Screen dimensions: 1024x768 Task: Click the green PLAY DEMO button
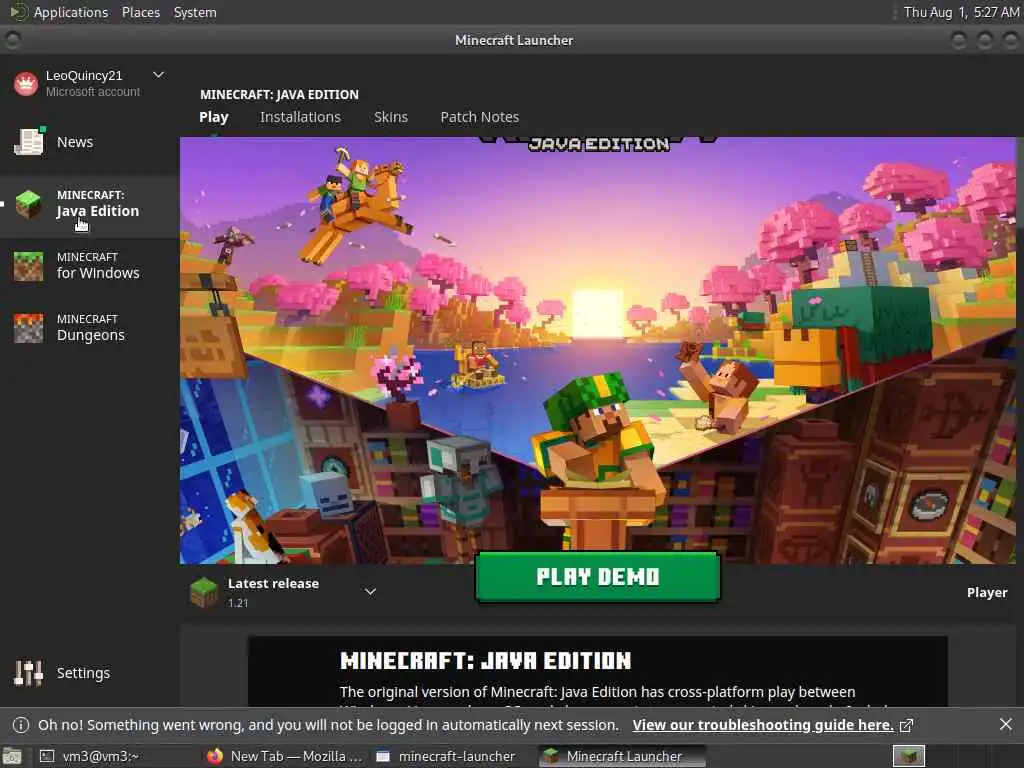(598, 577)
